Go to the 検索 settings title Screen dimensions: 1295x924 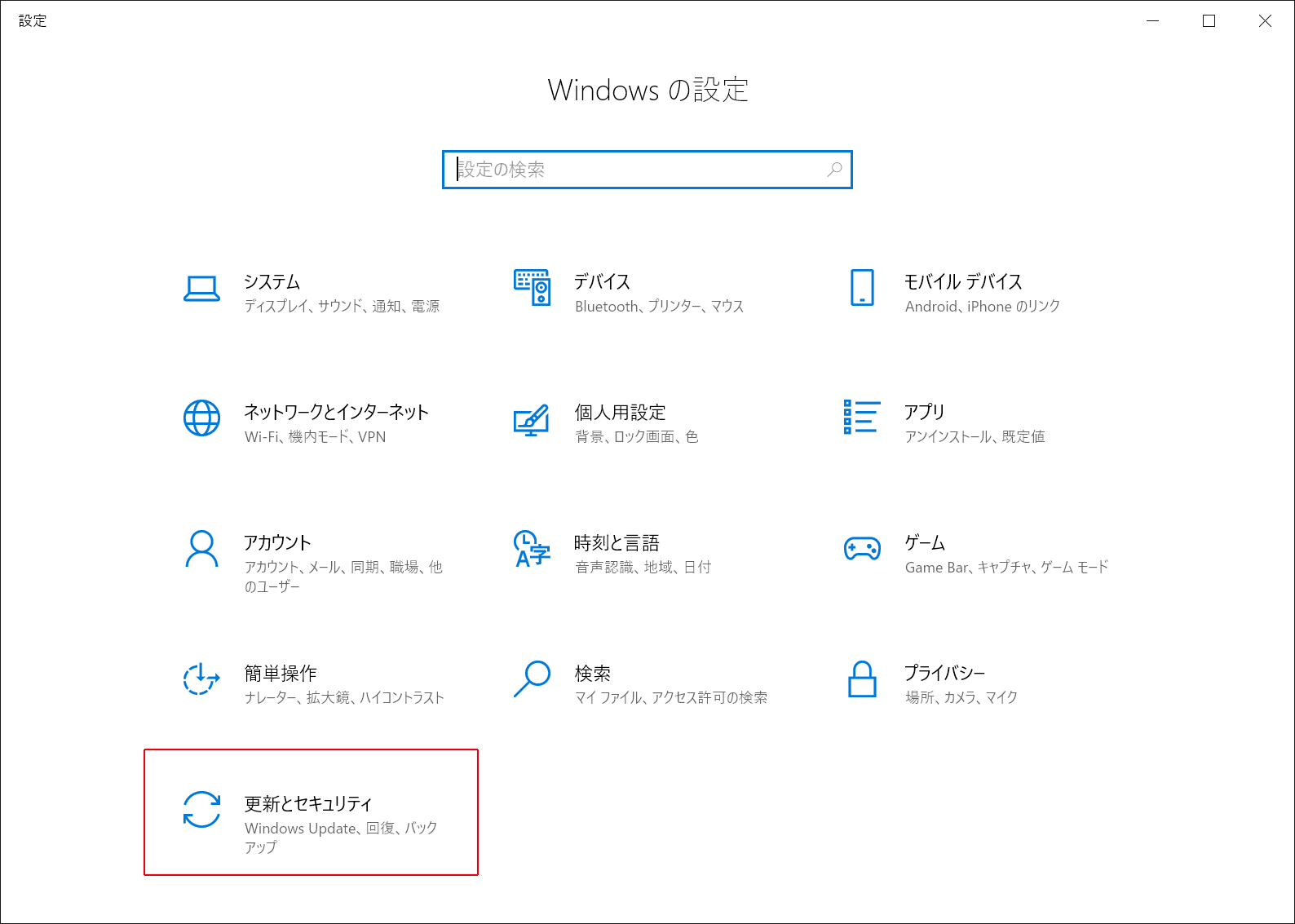click(592, 674)
